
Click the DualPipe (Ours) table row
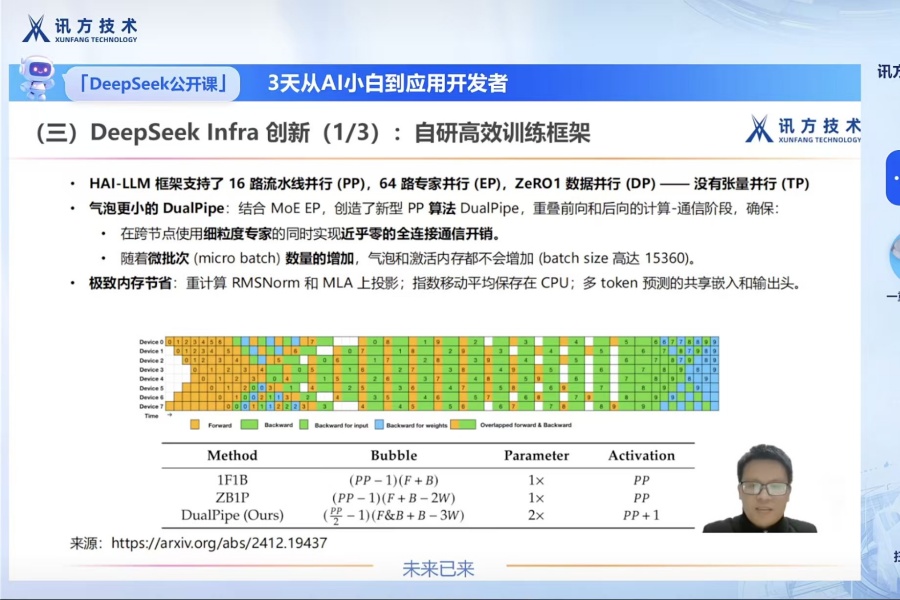point(232,515)
